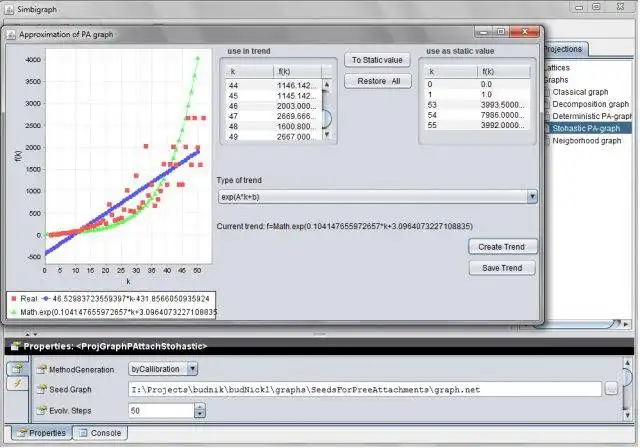Screen dimensions: 640x448
Task: Click the lightning events icon in sidebar
Action: (x=17, y=384)
